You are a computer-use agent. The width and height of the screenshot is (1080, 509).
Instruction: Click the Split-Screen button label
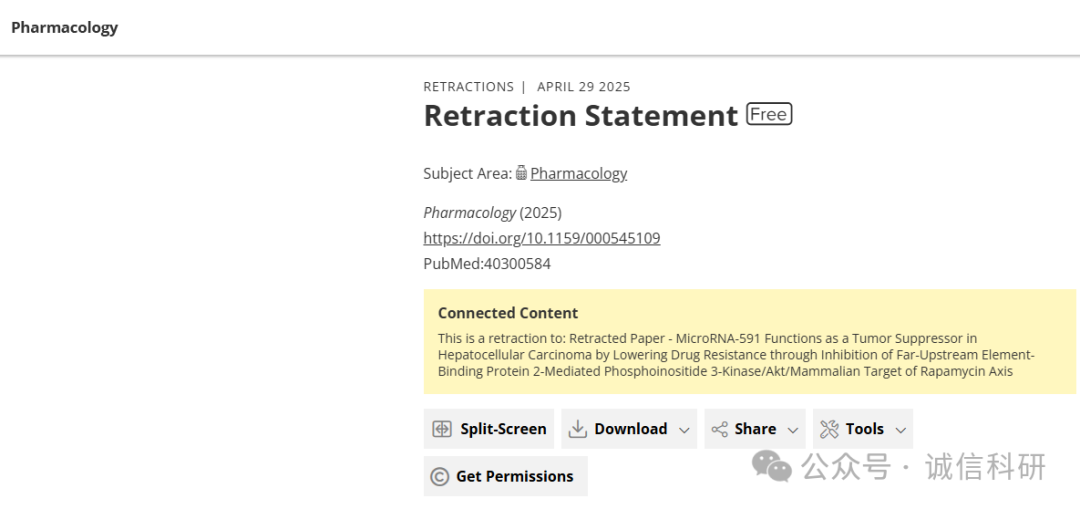point(503,429)
